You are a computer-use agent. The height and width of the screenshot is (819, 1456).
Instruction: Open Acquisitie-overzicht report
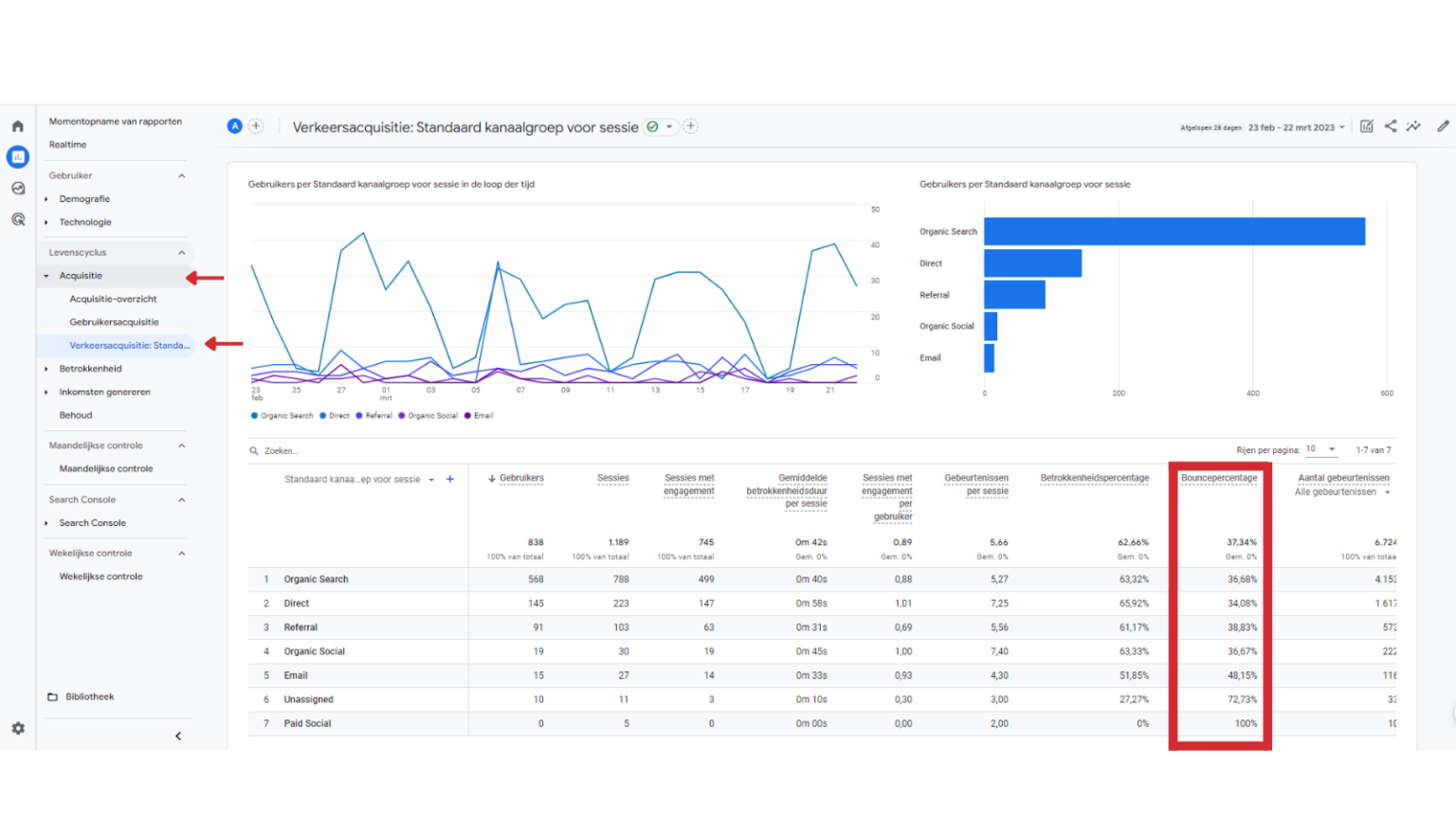point(113,299)
